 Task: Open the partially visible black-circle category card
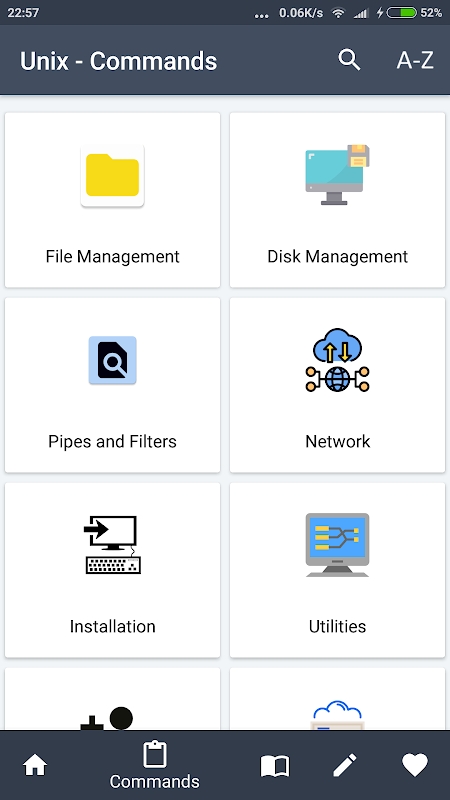click(x=112, y=699)
